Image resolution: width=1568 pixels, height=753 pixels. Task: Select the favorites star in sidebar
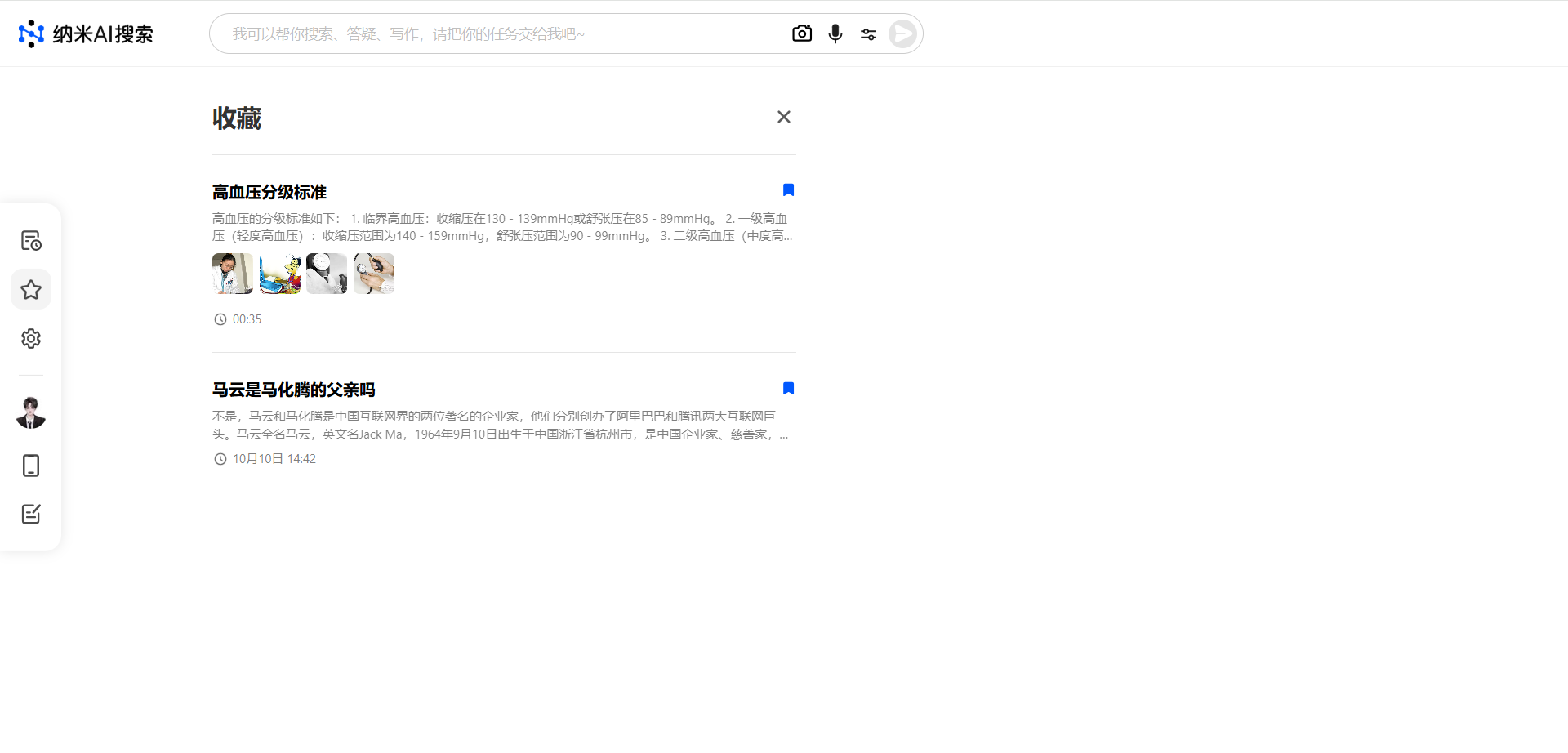tap(31, 289)
